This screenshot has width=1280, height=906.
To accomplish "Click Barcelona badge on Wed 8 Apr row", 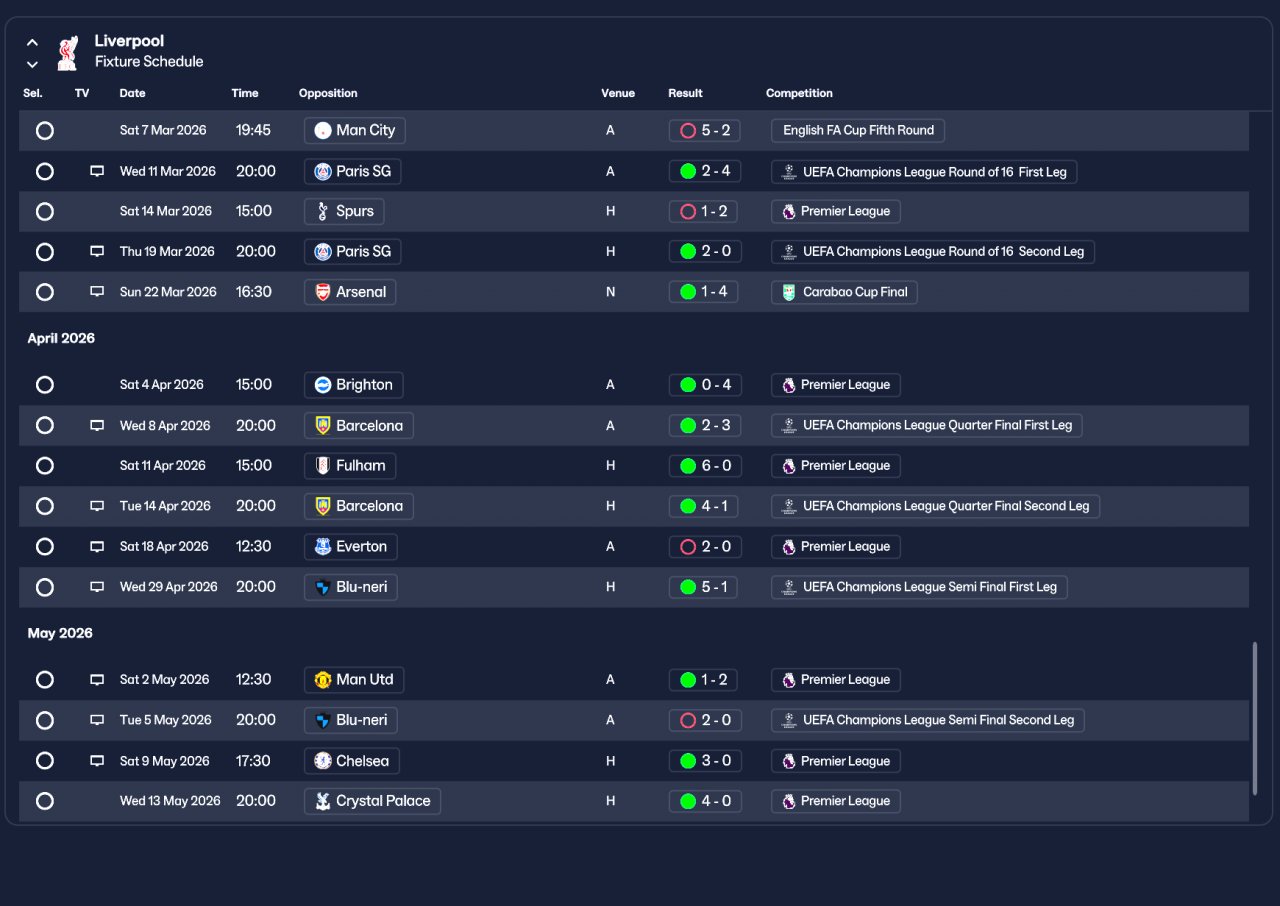I will click(322, 425).
